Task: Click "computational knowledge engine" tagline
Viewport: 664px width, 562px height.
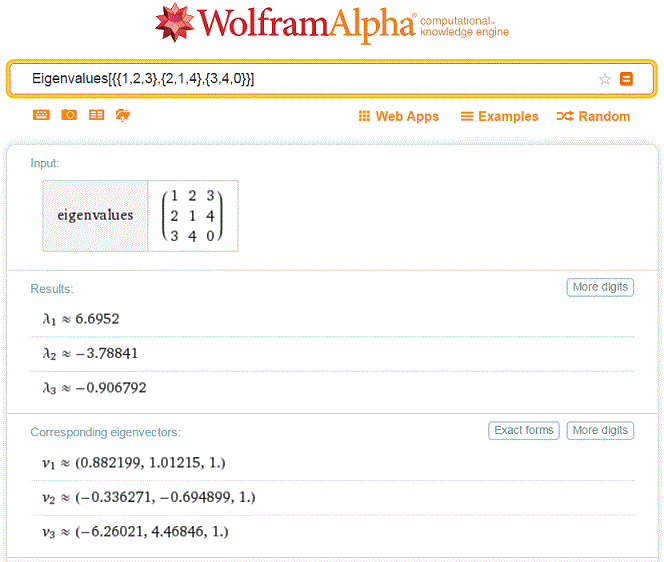Action: [464, 26]
